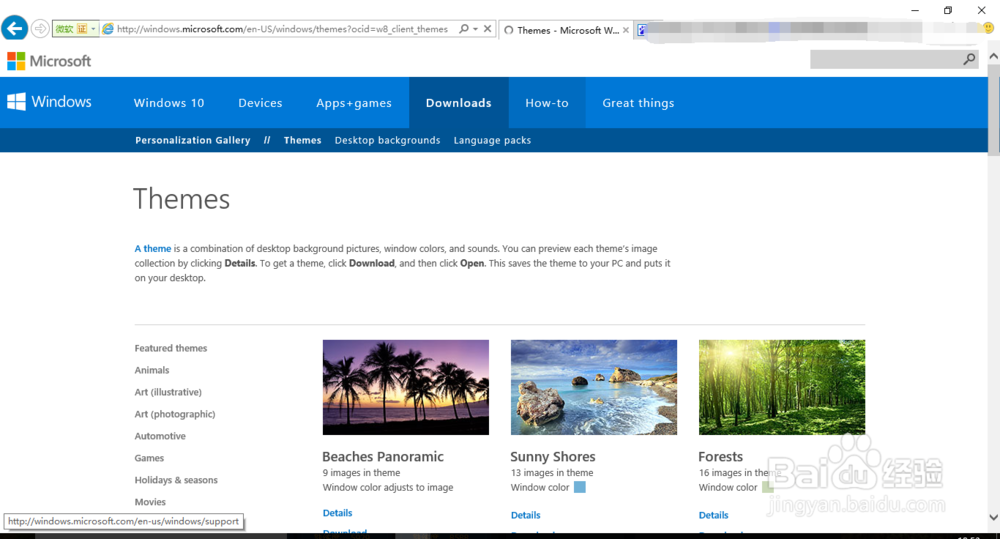Image resolution: width=1000 pixels, height=539 pixels.
Task: Click the vertical scrollbar thumb
Action: coord(994,109)
